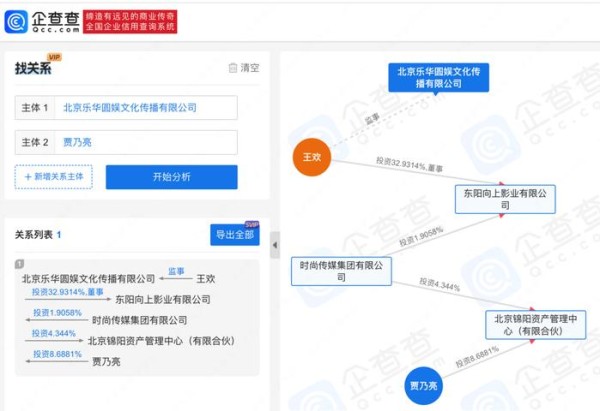Click the 投资1.9058% edge label in graph
The image size is (600, 411).
pos(421,236)
